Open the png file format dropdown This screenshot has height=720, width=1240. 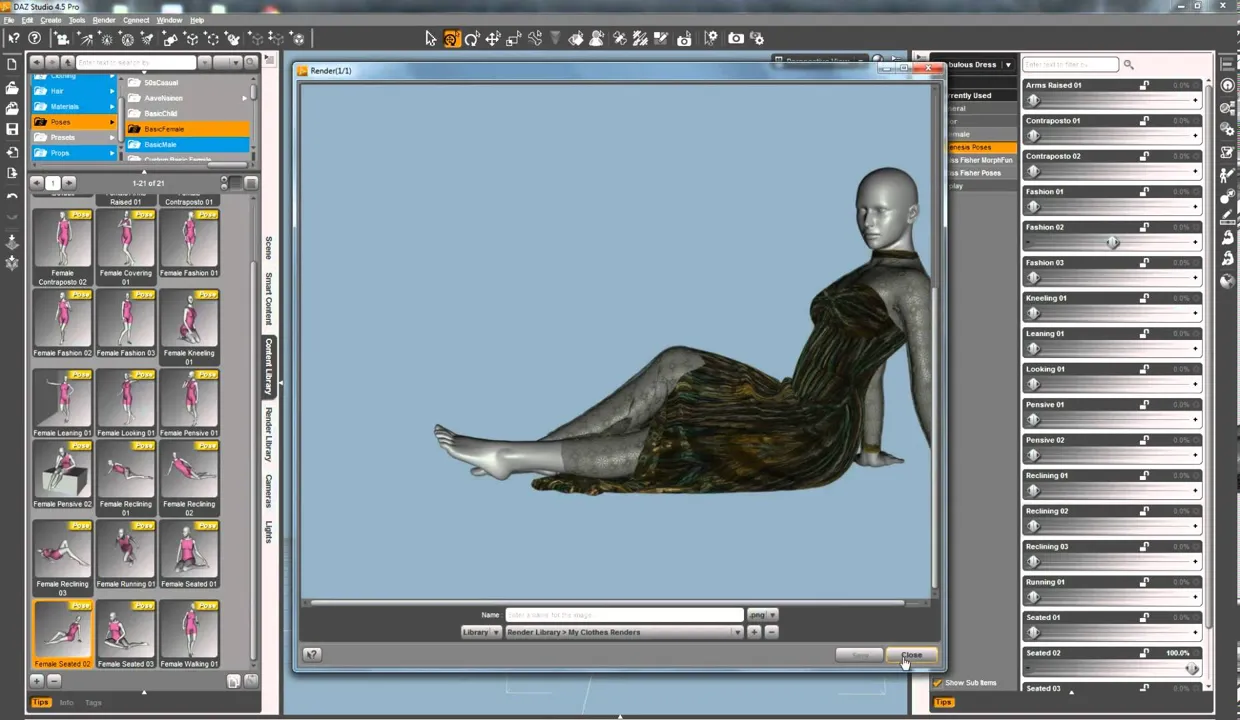point(763,615)
